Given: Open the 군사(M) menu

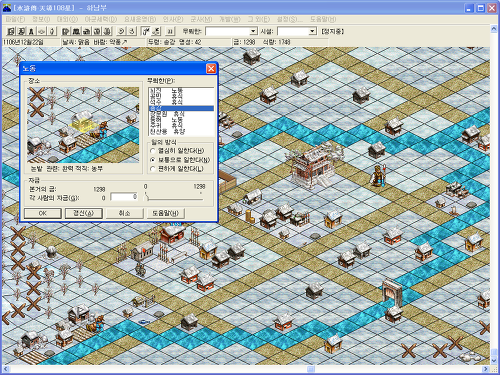Looking at the screenshot, I should pyautogui.click(x=201, y=19).
